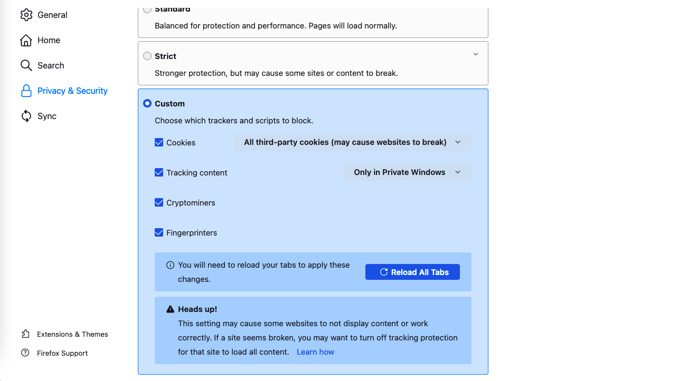Click the Reload All Tabs button
The height and width of the screenshot is (381, 688).
click(412, 272)
